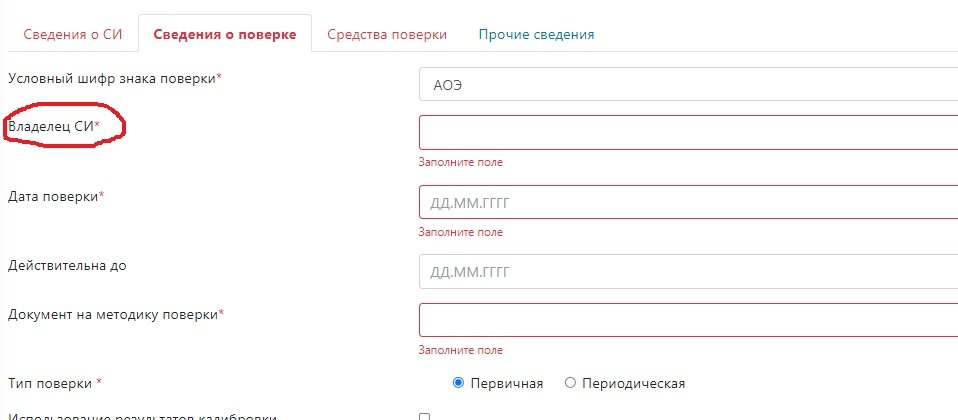Click the Дата поверки field label
The image size is (958, 420).
pos(55,196)
